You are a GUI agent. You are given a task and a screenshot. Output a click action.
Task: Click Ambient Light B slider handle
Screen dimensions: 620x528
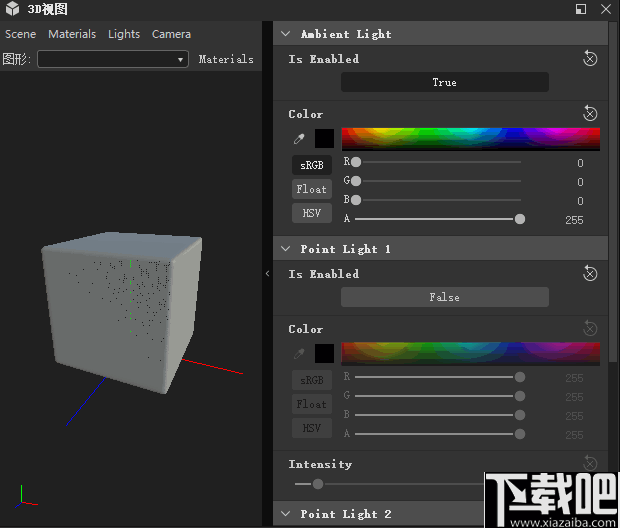click(x=356, y=200)
